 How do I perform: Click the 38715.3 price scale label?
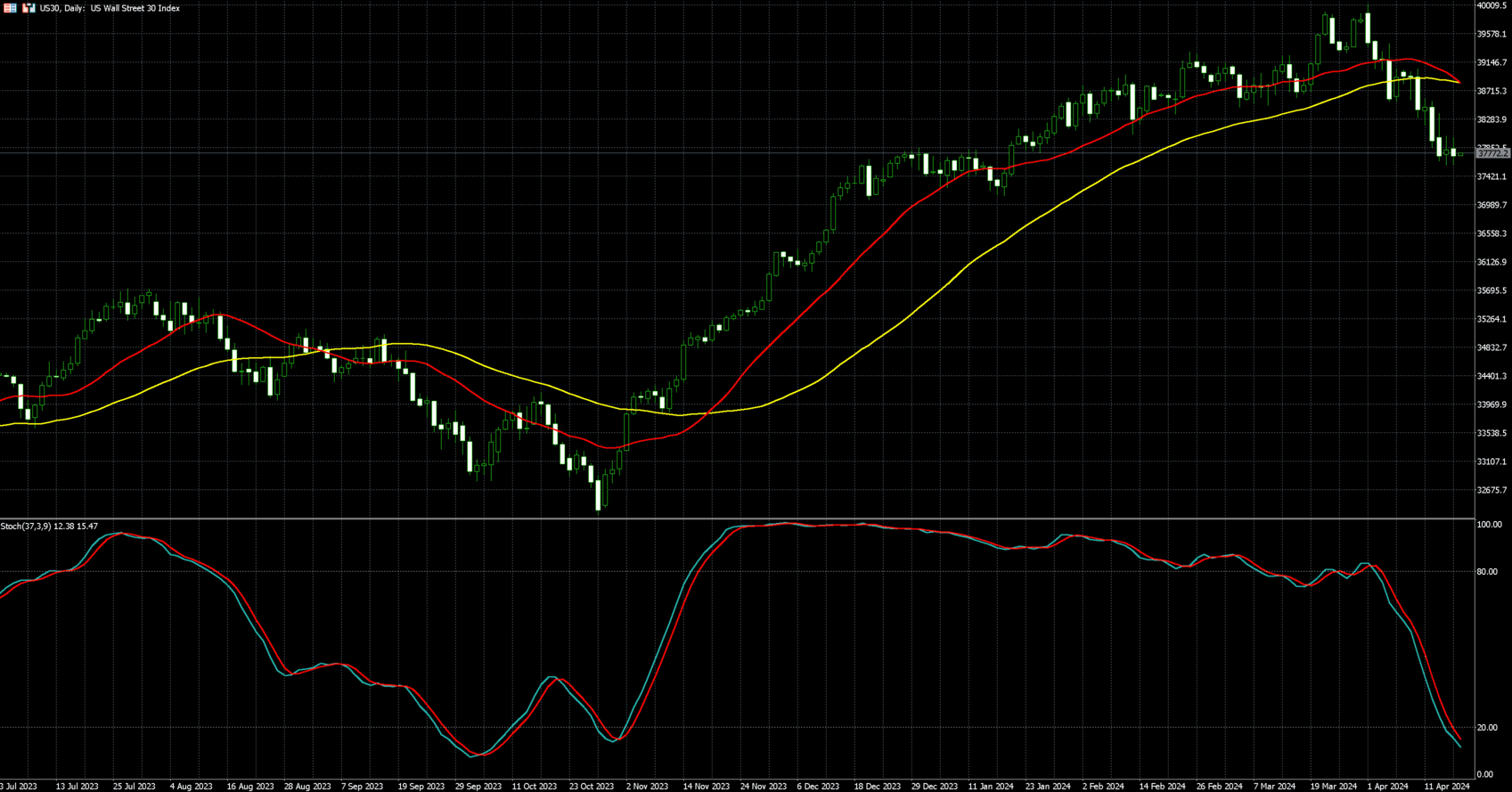point(1492,91)
